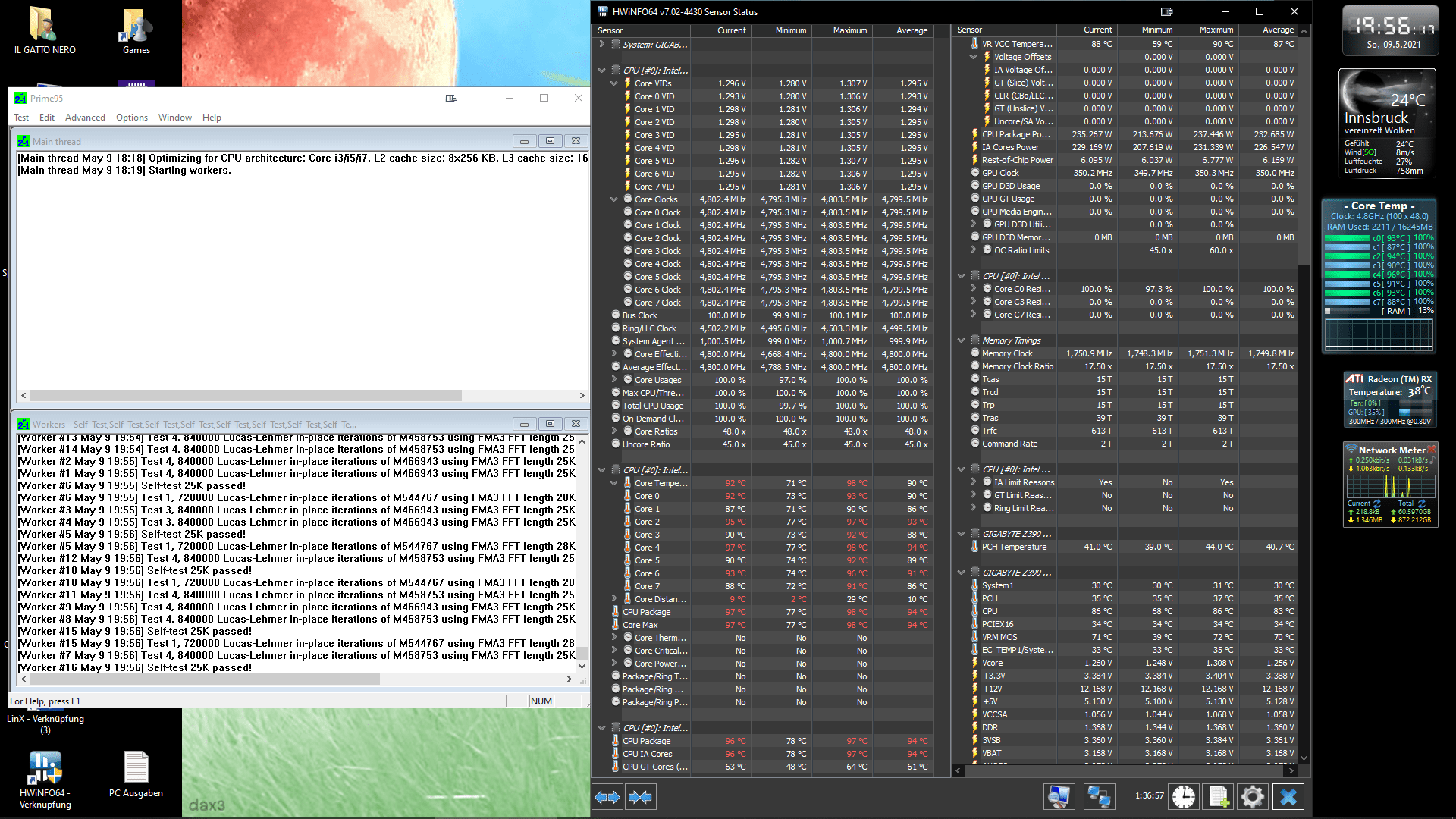Select the PC Ausgaben text file icon

pyautogui.click(x=136, y=774)
